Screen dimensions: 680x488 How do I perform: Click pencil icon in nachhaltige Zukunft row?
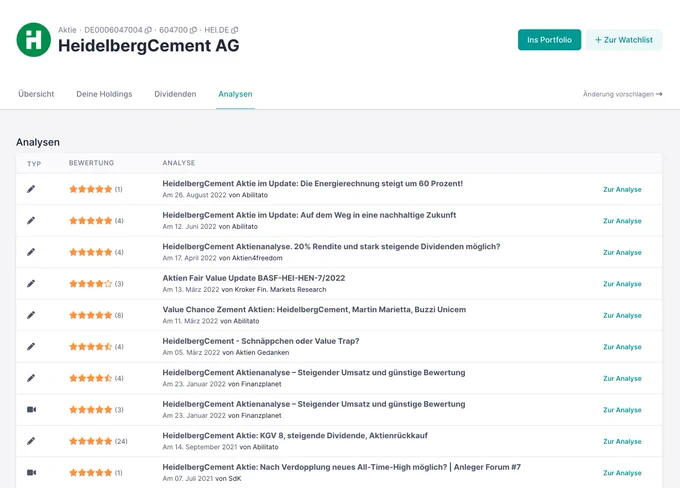point(31,221)
